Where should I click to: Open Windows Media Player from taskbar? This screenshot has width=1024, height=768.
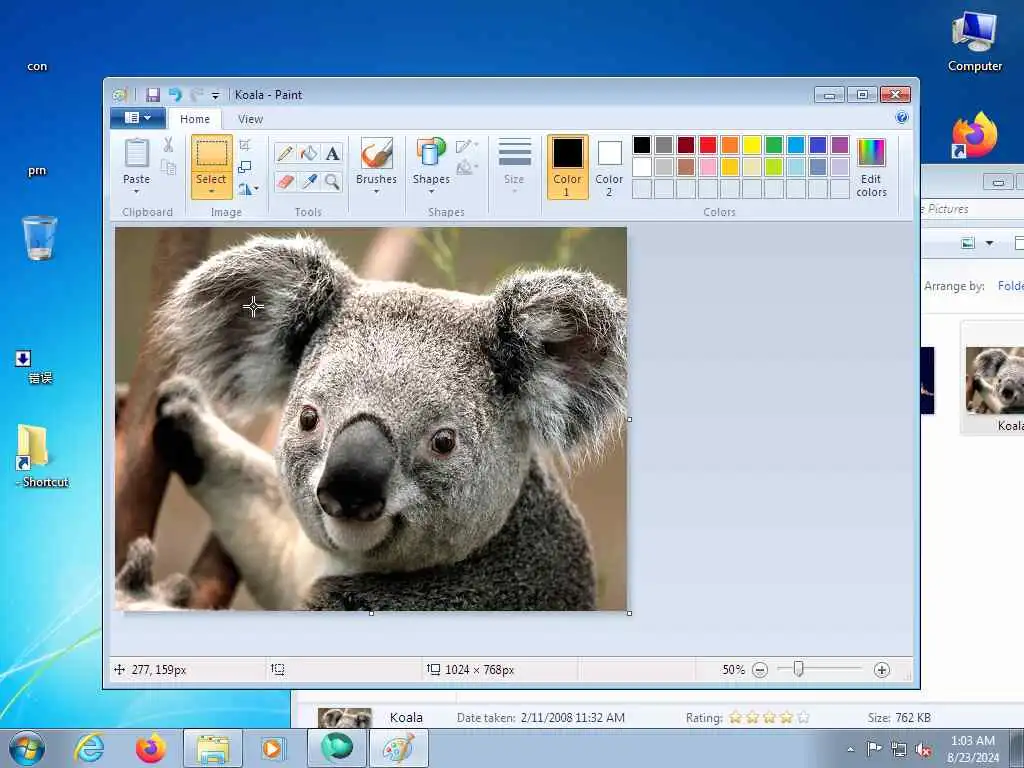pos(272,748)
